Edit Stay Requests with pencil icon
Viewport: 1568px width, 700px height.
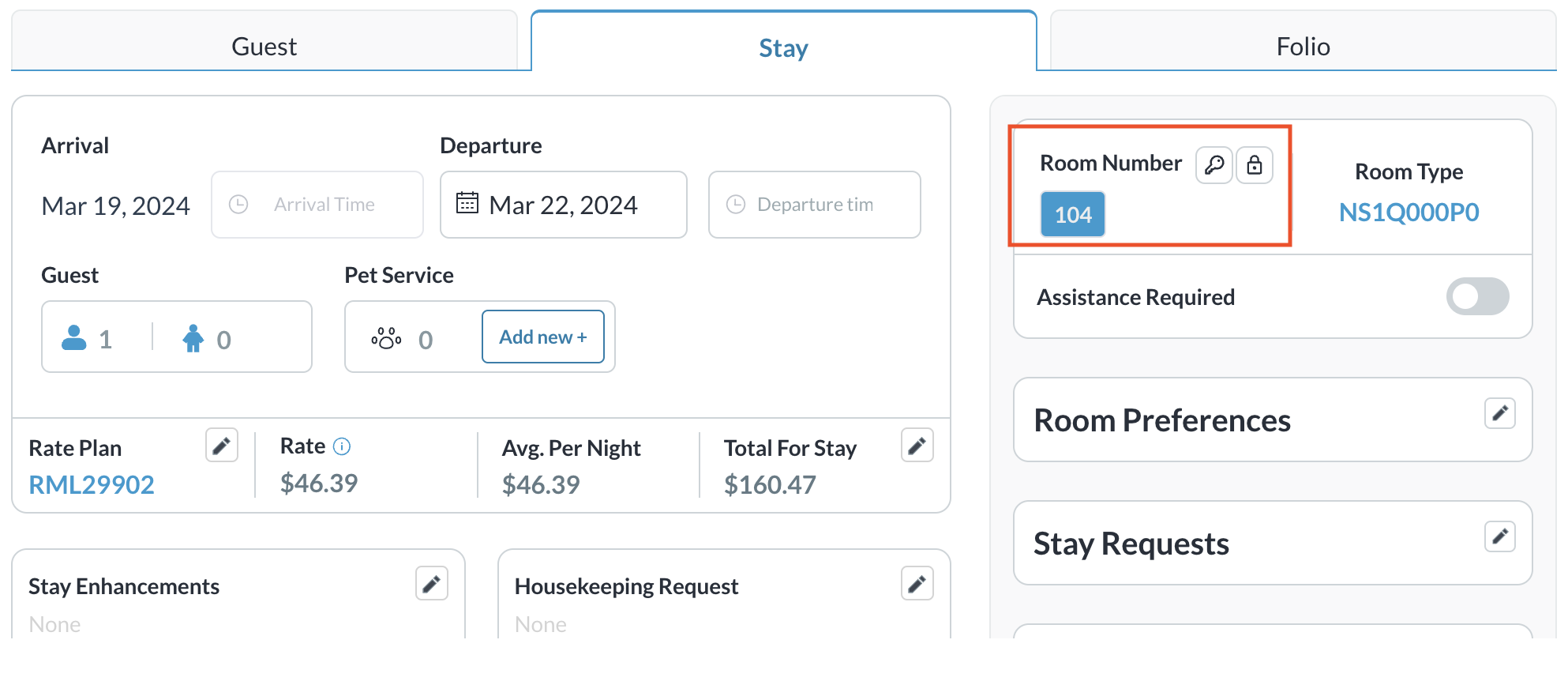(1499, 537)
